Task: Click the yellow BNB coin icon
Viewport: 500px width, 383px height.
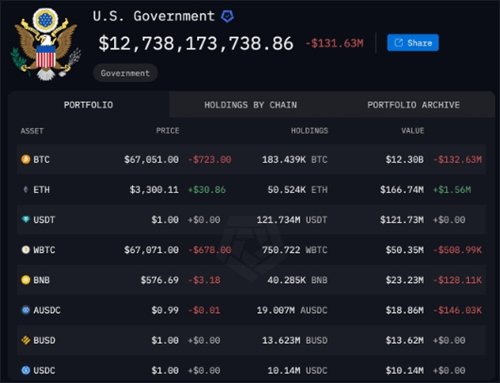Action: [26, 280]
